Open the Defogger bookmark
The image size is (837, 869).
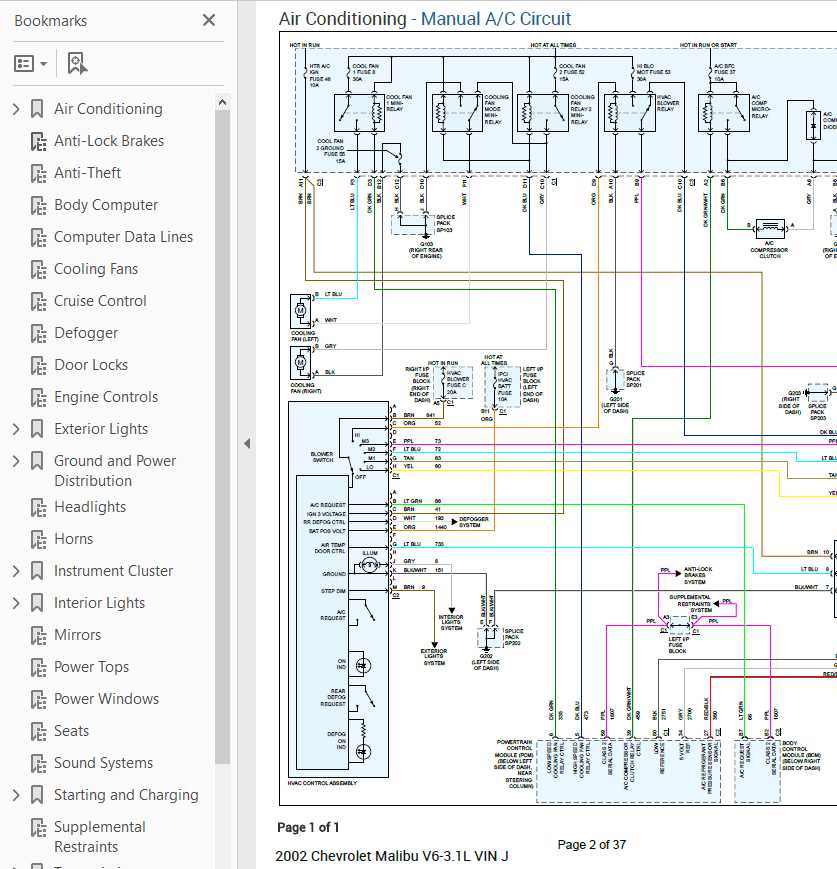pyautogui.click(x=86, y=334)
